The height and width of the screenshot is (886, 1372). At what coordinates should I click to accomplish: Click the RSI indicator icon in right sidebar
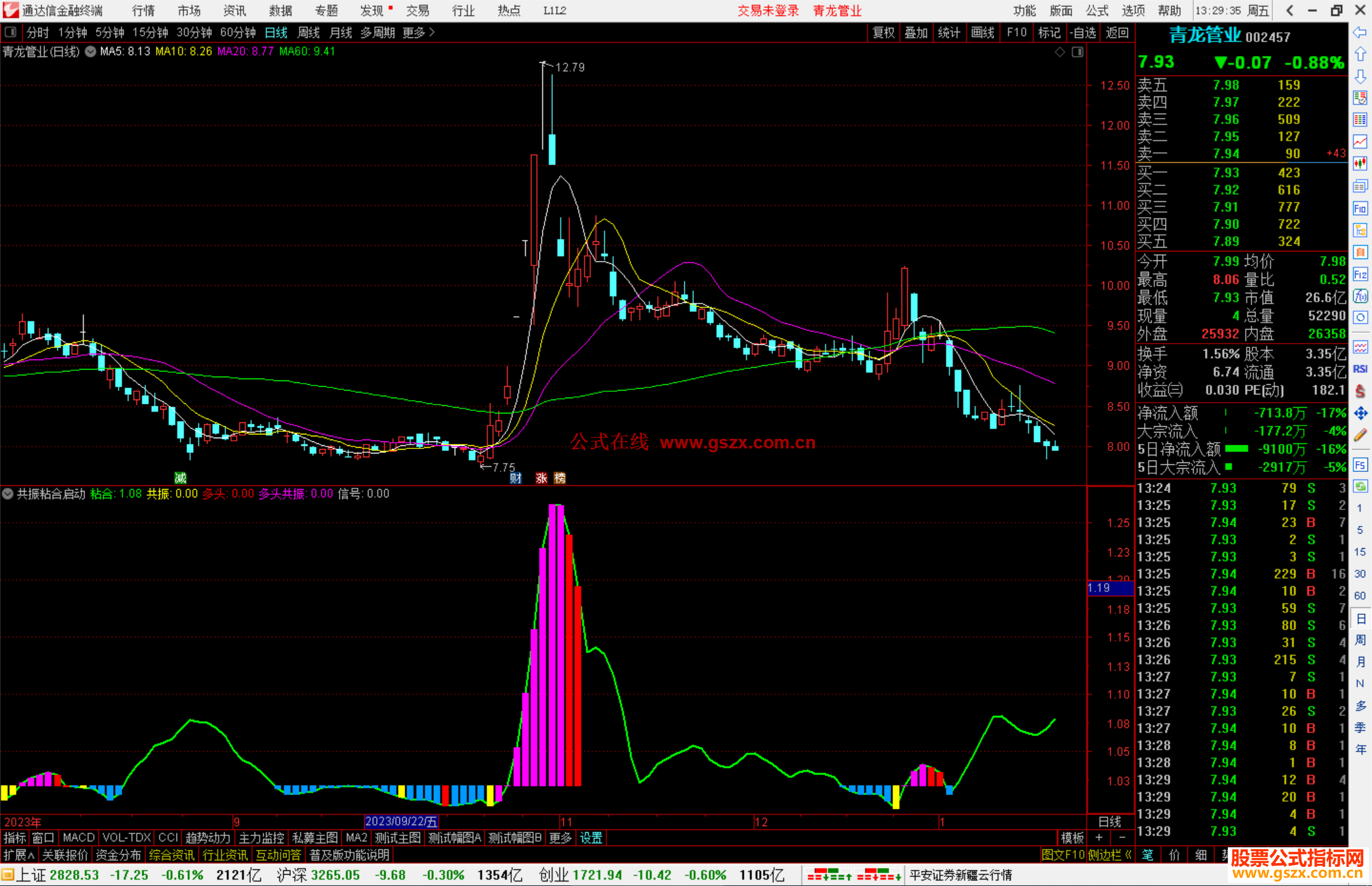pos(1360,369)
